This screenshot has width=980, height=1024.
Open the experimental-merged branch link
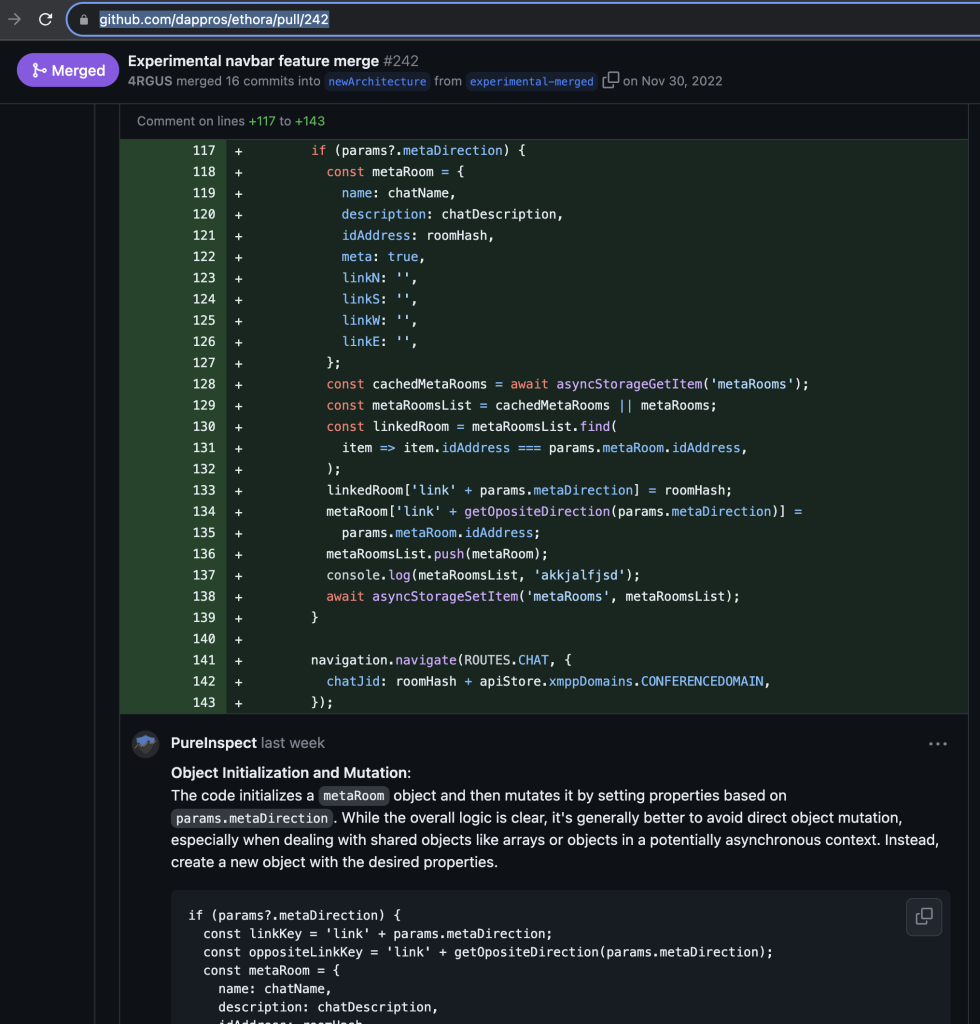(x=531, y=82)
